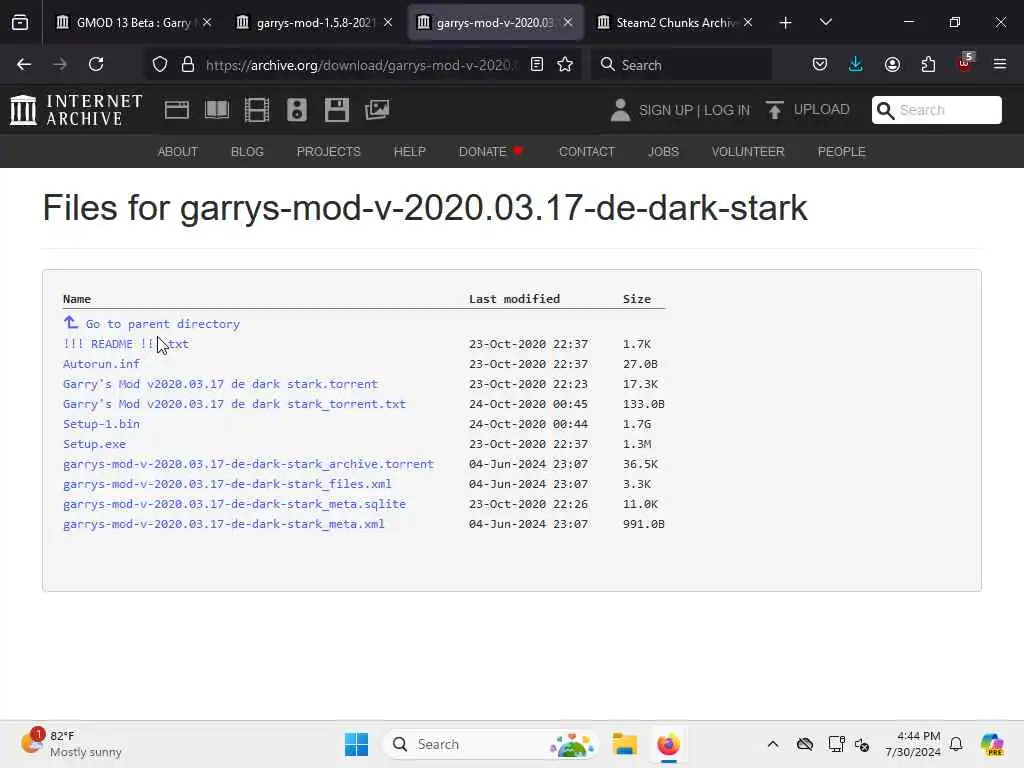The width and height of the screenshot is (1024, 768).
Task: Open the Images icon in the Archive nav
Action: tap(377, 110)
